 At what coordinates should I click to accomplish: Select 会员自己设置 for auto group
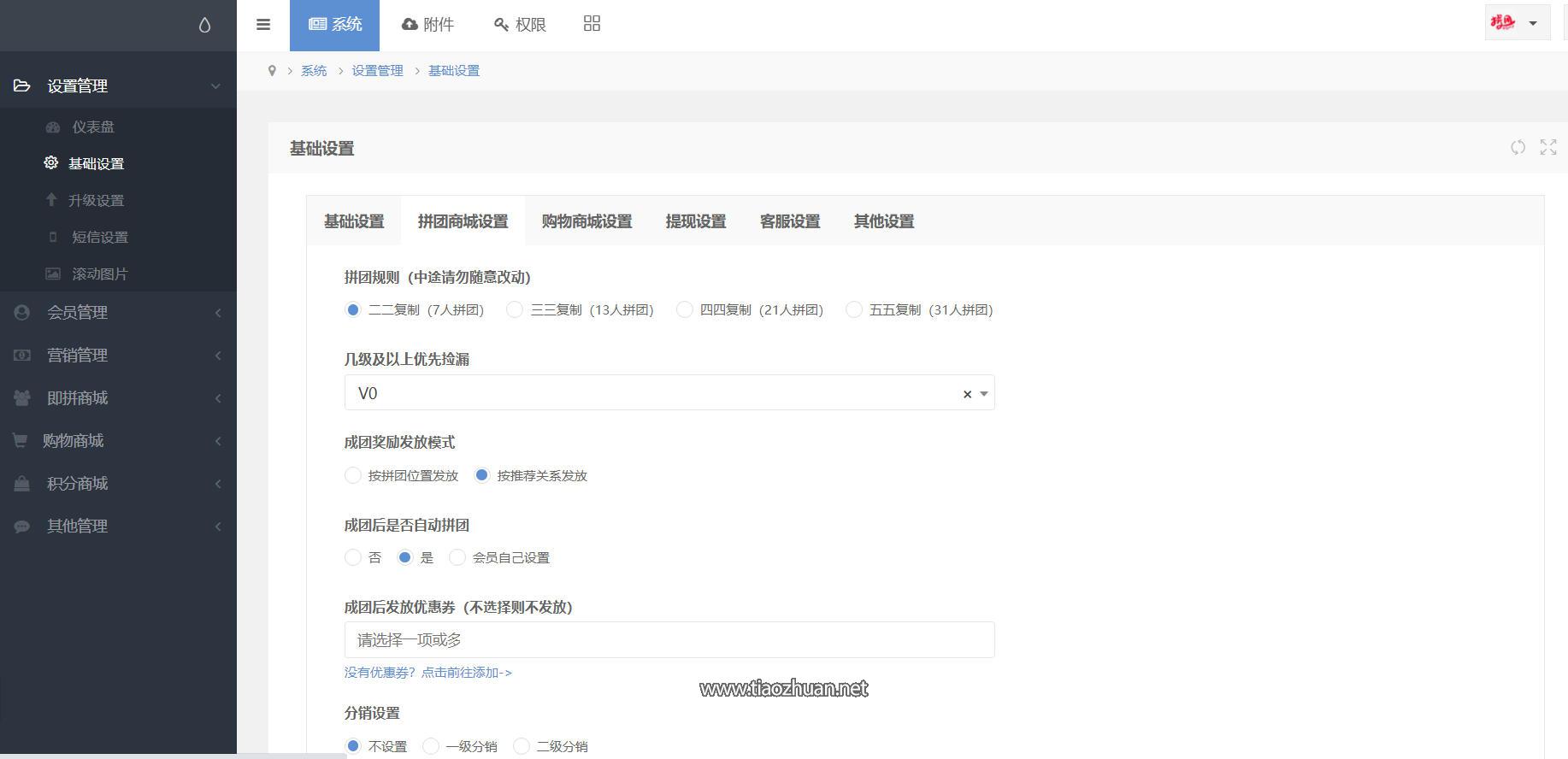pos(457,558)
